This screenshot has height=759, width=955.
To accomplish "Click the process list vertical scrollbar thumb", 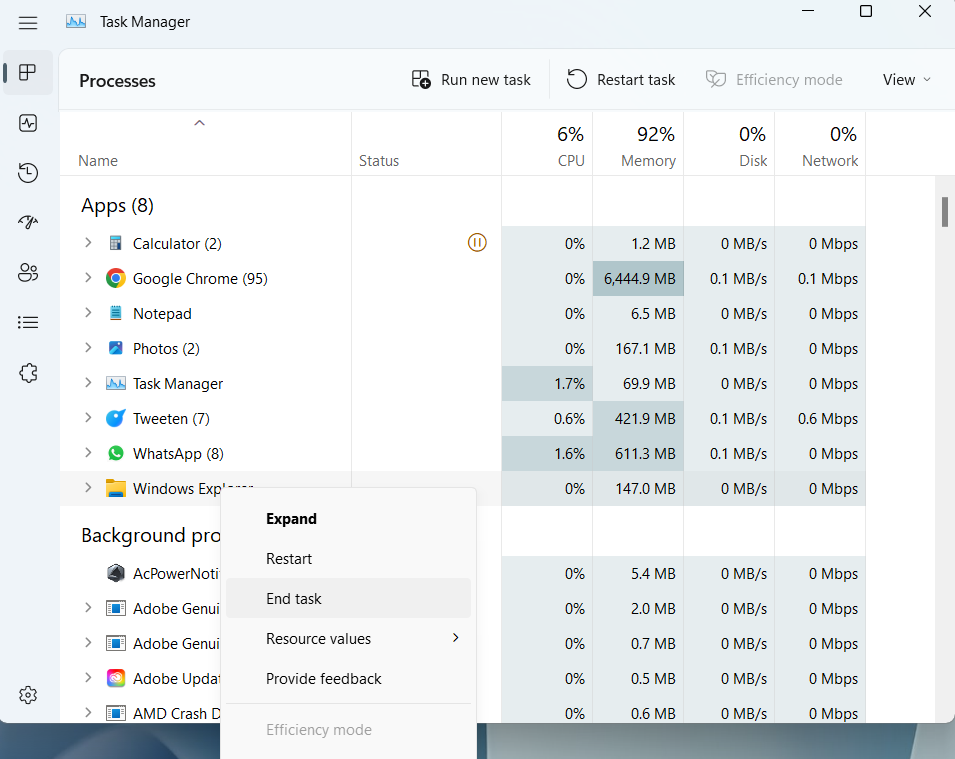I will coord(945,212).
